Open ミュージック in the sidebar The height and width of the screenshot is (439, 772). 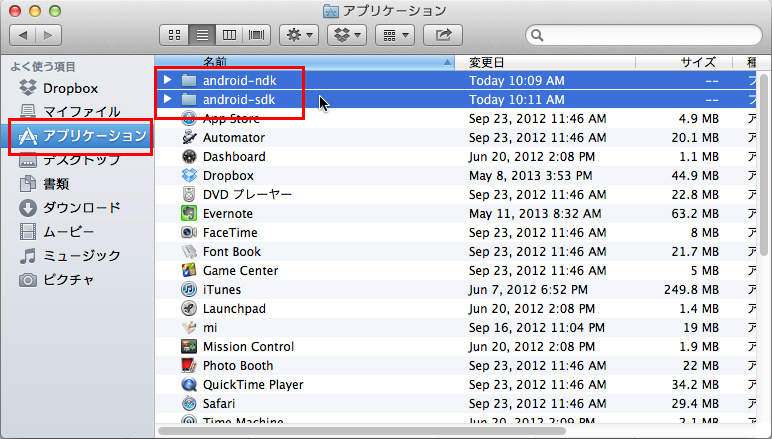(69, 255)
